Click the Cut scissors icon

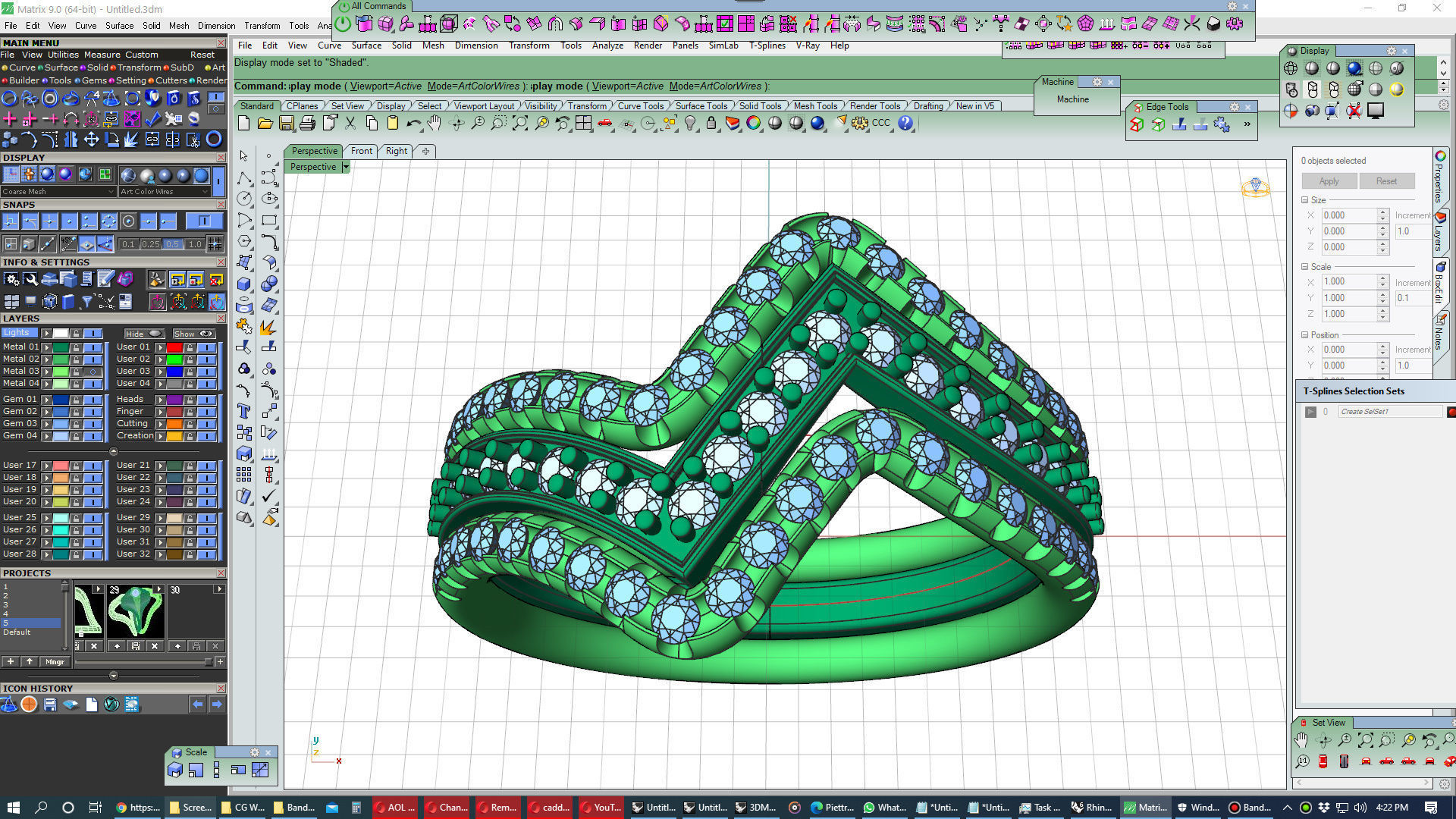click(x=350, y=123)
